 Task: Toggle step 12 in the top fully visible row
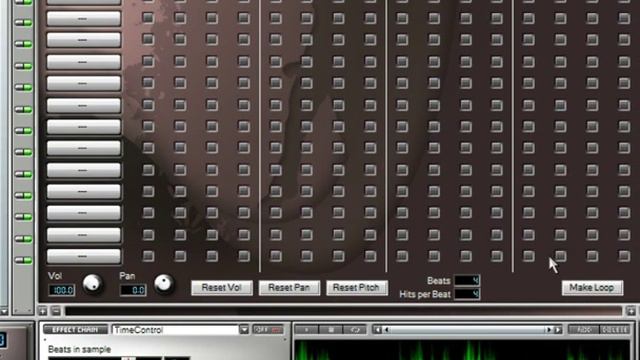(497, 18)
